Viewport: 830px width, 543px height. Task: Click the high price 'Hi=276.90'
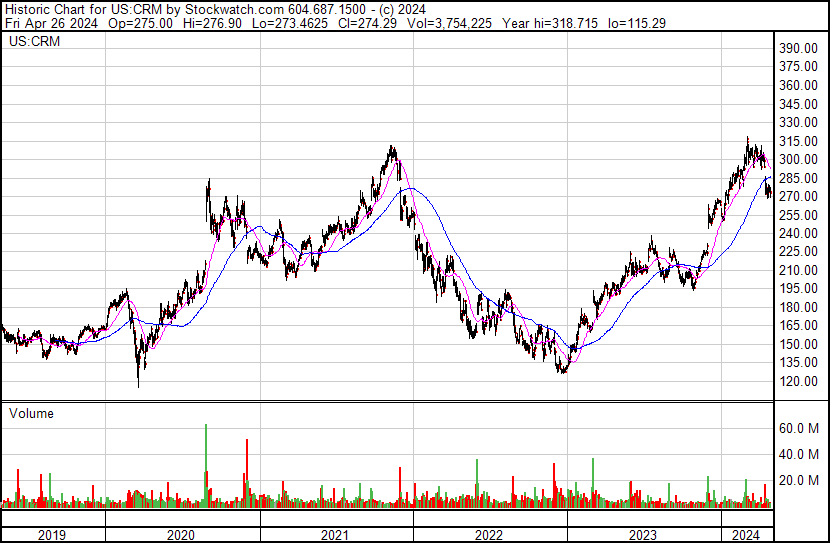click(212, 23)
